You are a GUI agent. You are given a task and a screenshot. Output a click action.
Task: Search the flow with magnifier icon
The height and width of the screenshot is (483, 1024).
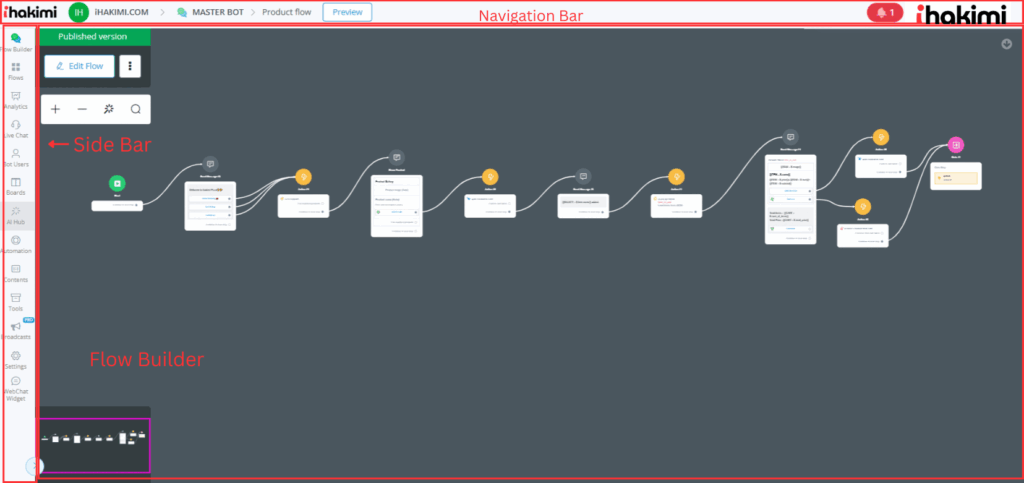click(x=136, y=109)
